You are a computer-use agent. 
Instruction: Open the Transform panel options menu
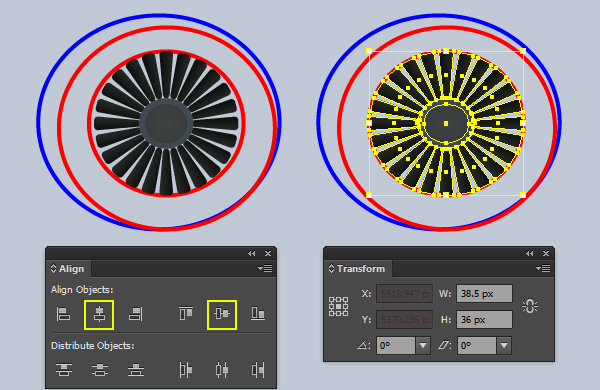tap(543, 269)
